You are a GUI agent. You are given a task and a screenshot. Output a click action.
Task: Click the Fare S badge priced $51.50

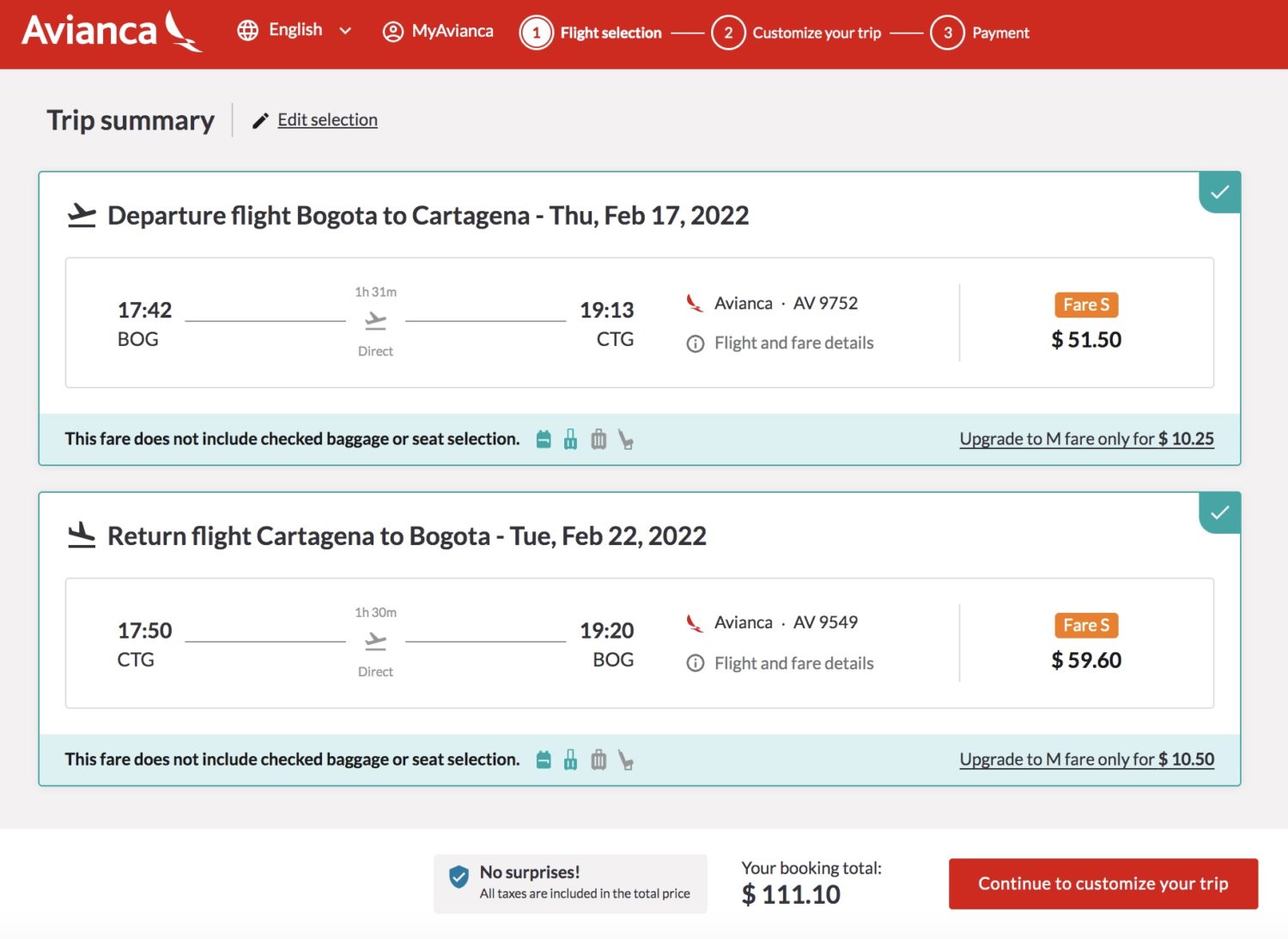coord(1086,305)
